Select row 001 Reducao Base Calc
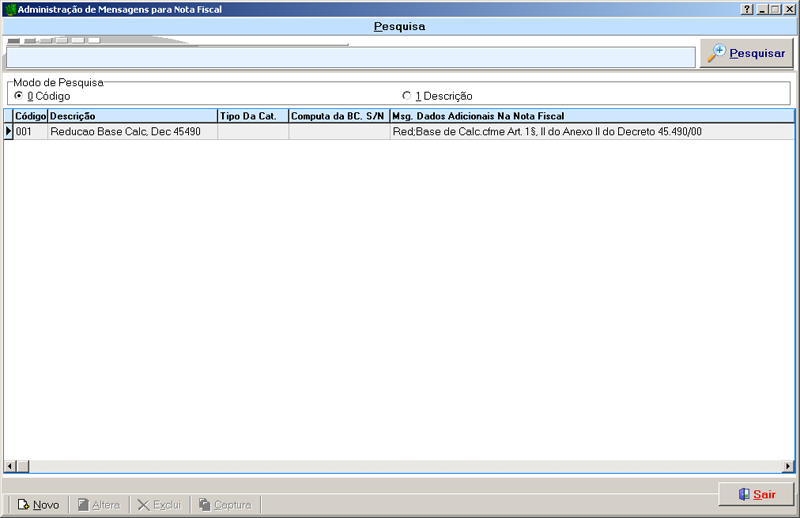The width and height of the screenshot is (800, 518). click(x=130, y=132)
